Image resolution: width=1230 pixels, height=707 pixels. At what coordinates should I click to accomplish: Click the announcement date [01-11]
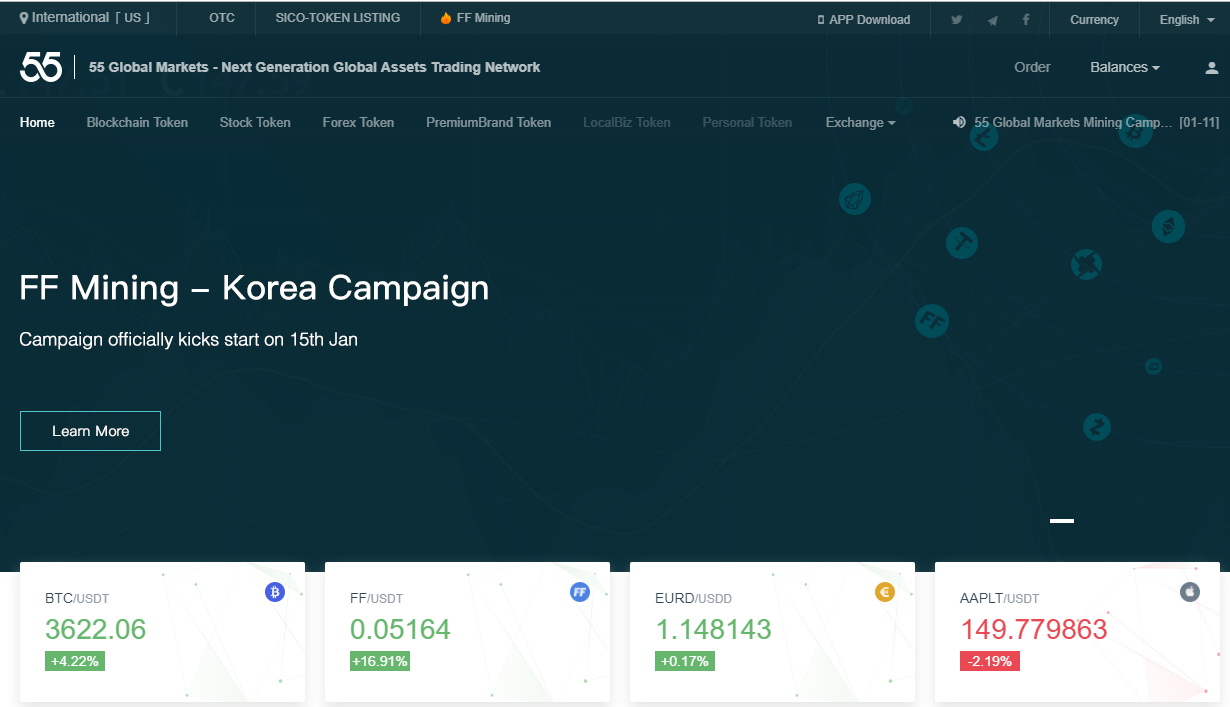pyautogui.click(x=1199, y=122)
